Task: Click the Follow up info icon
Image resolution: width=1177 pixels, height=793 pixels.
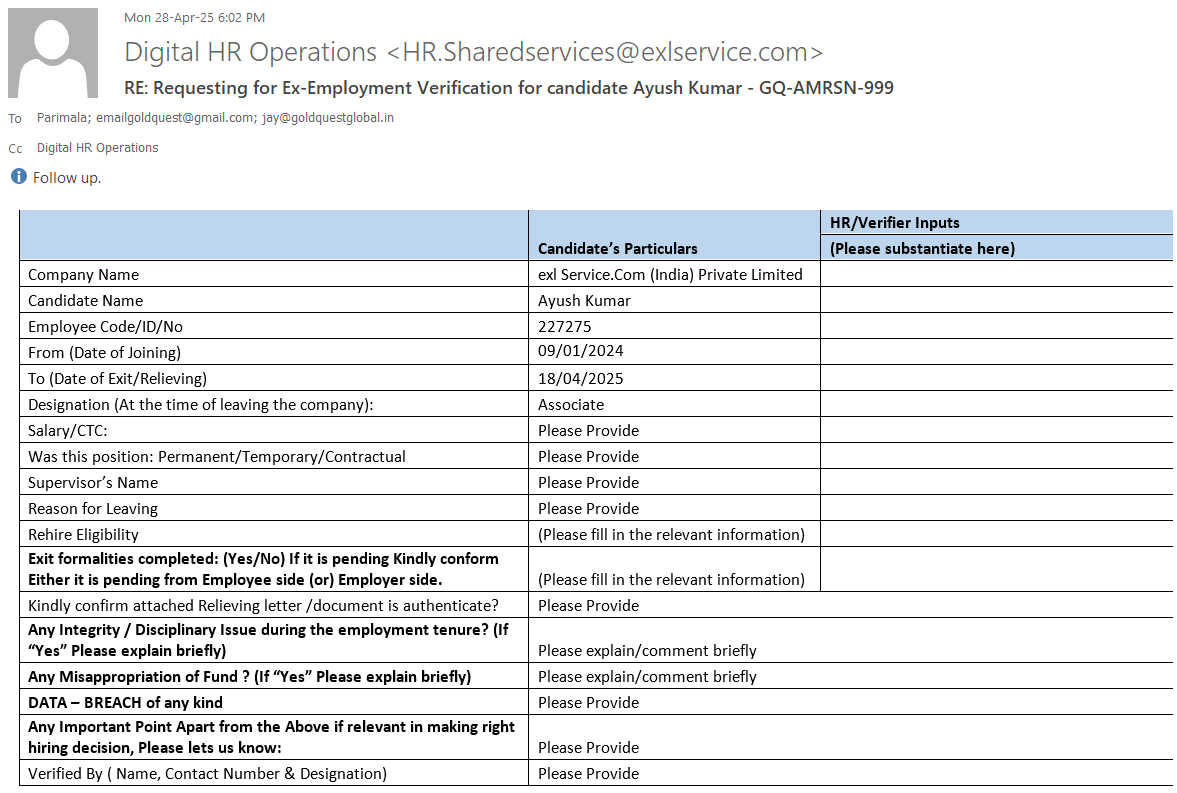Action: (x=19, y=176)
